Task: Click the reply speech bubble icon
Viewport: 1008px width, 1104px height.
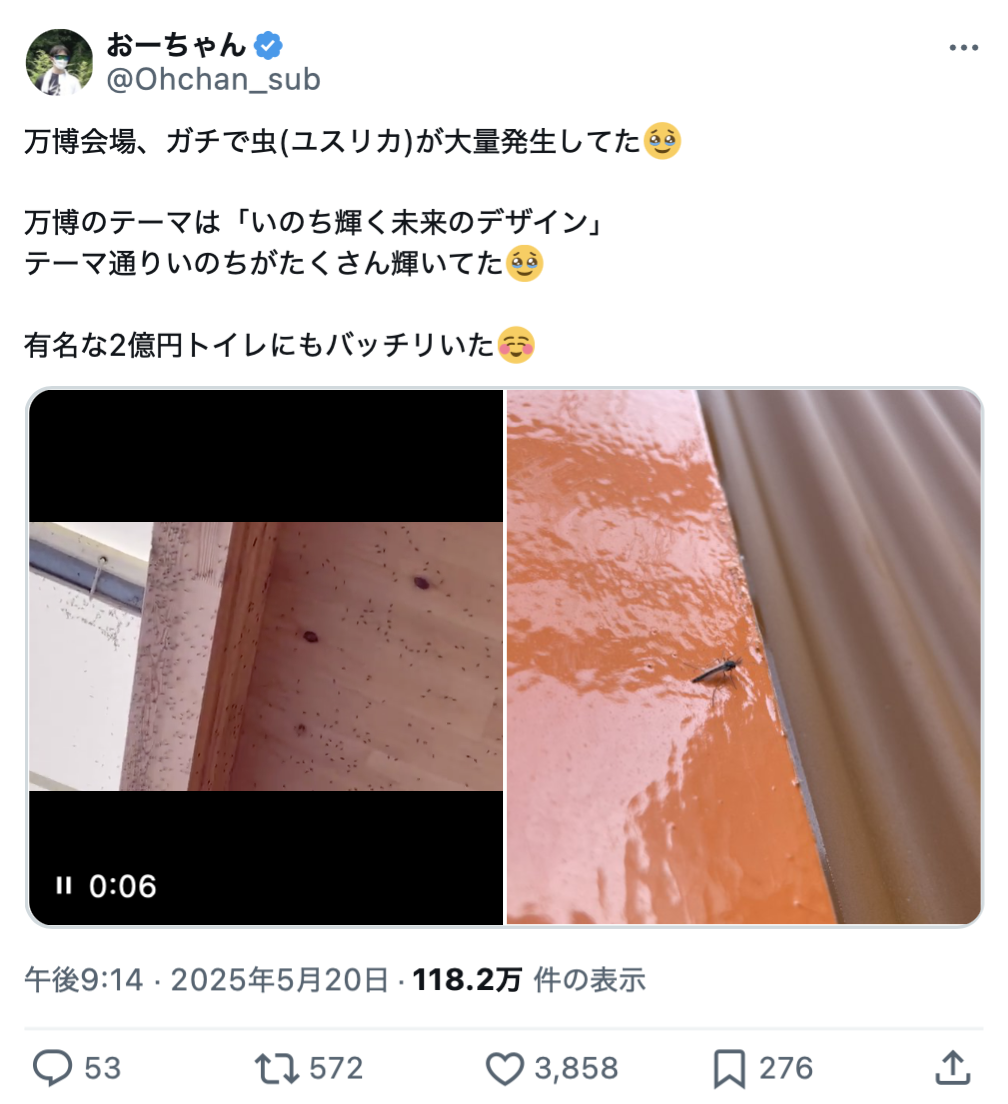Action: click(53, 1068)
